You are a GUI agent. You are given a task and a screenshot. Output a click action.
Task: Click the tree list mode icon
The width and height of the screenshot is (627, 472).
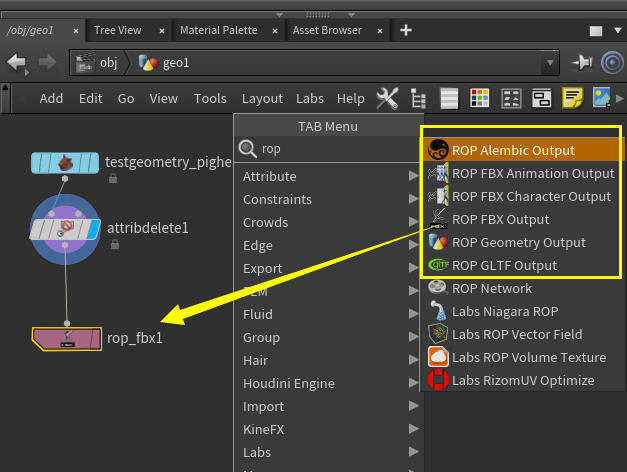tap(418, 98)
